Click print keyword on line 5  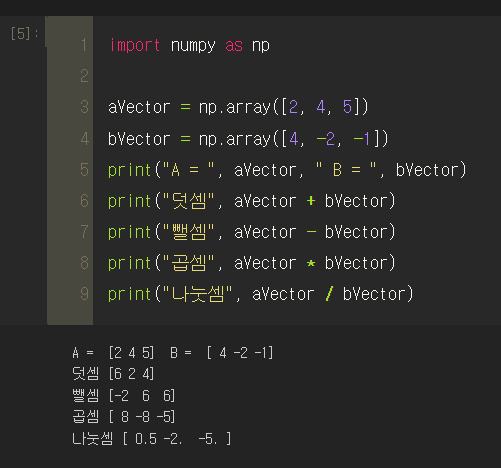pyautogui.click(x=130, y=170)
